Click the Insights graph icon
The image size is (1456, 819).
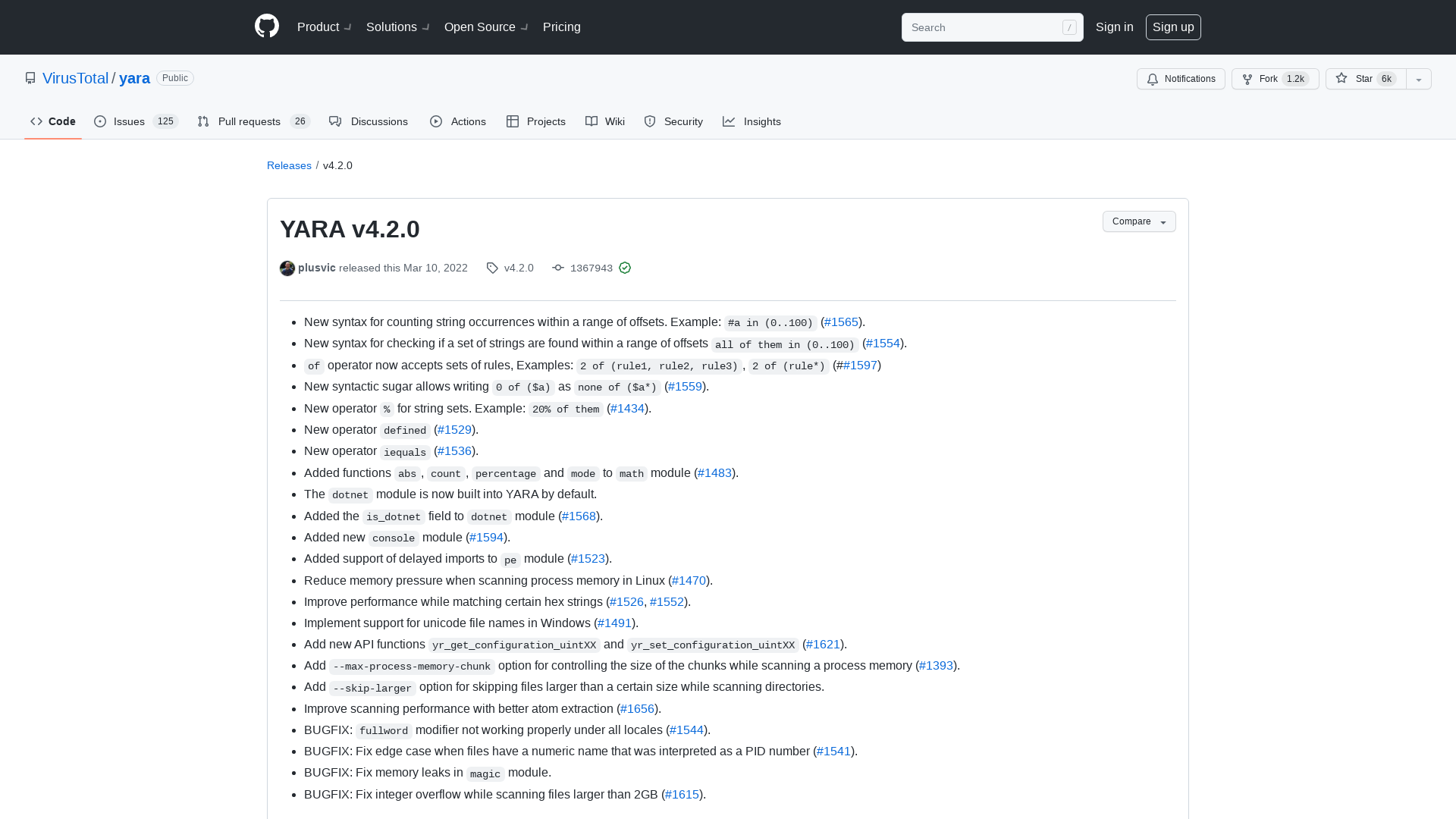tap(729, 121)
